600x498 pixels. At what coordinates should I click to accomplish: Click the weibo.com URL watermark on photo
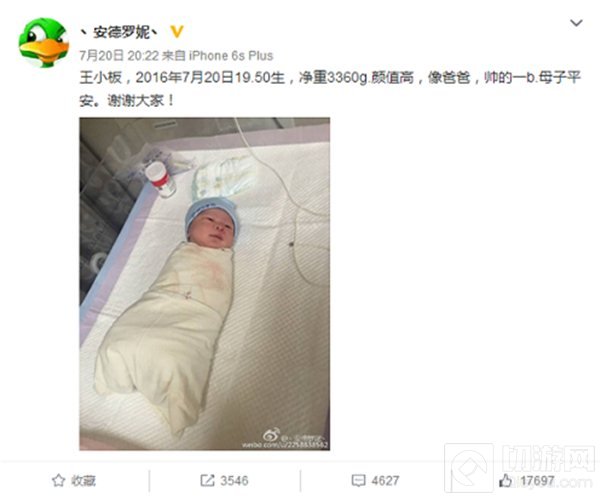285,445
